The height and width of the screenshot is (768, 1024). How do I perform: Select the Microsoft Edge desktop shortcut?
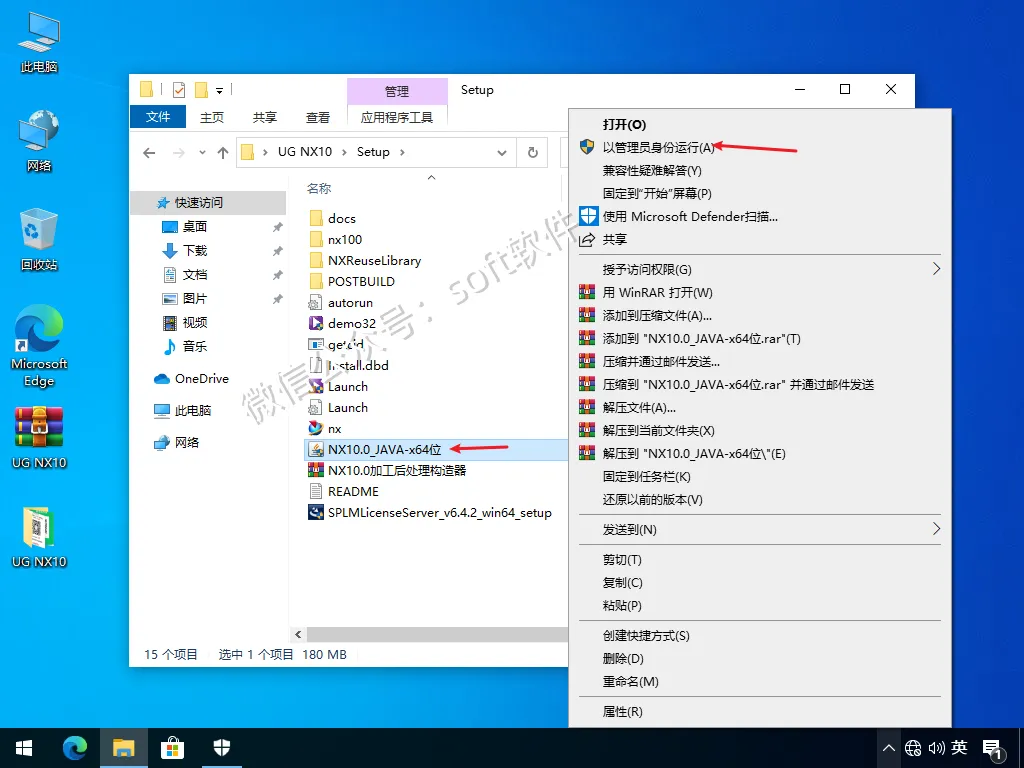pos(39,346)
